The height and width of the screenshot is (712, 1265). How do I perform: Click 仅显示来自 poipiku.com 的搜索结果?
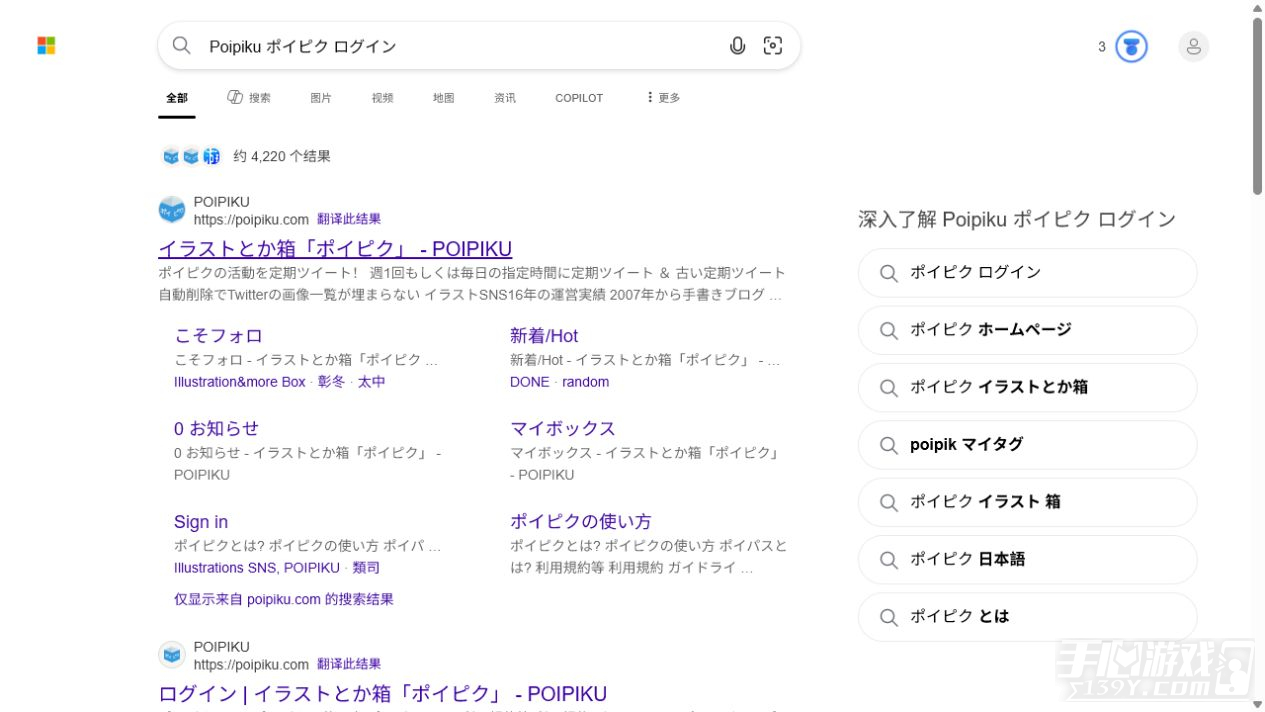tap(284, 599)
